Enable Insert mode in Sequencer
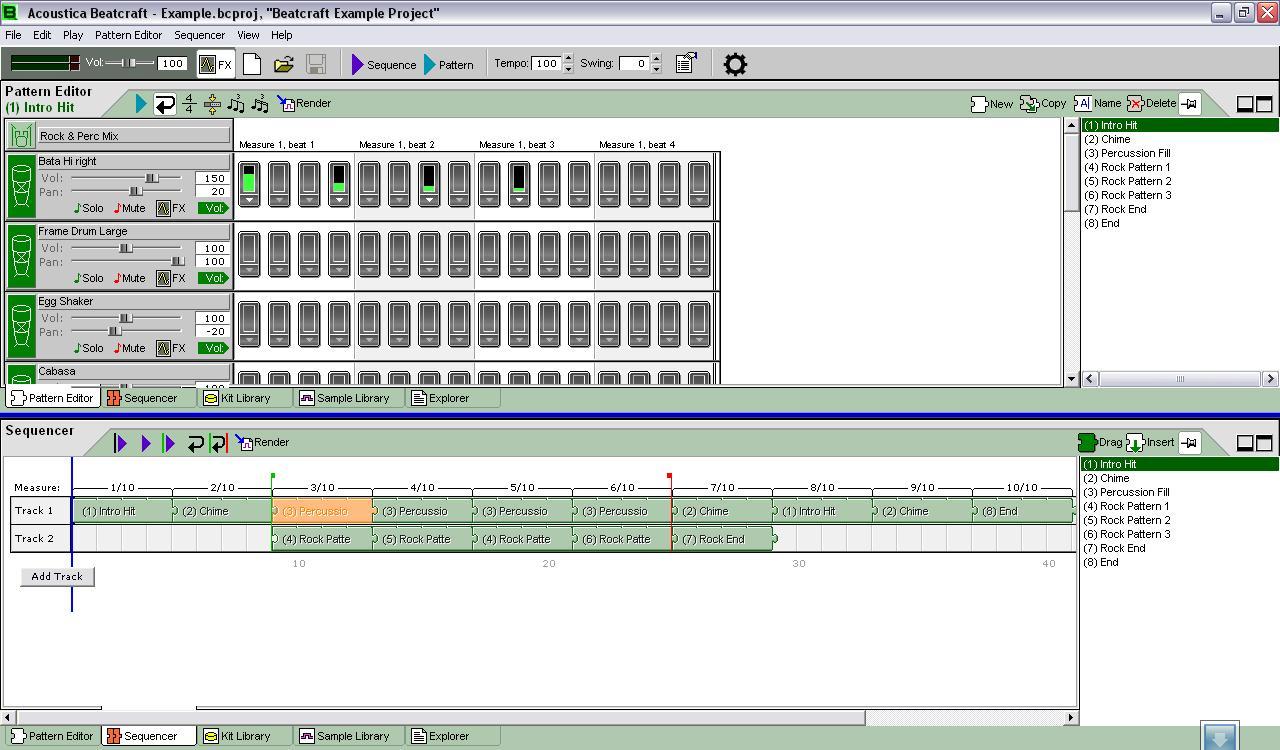This screenshot has height=750, width=1280. 1151,442
